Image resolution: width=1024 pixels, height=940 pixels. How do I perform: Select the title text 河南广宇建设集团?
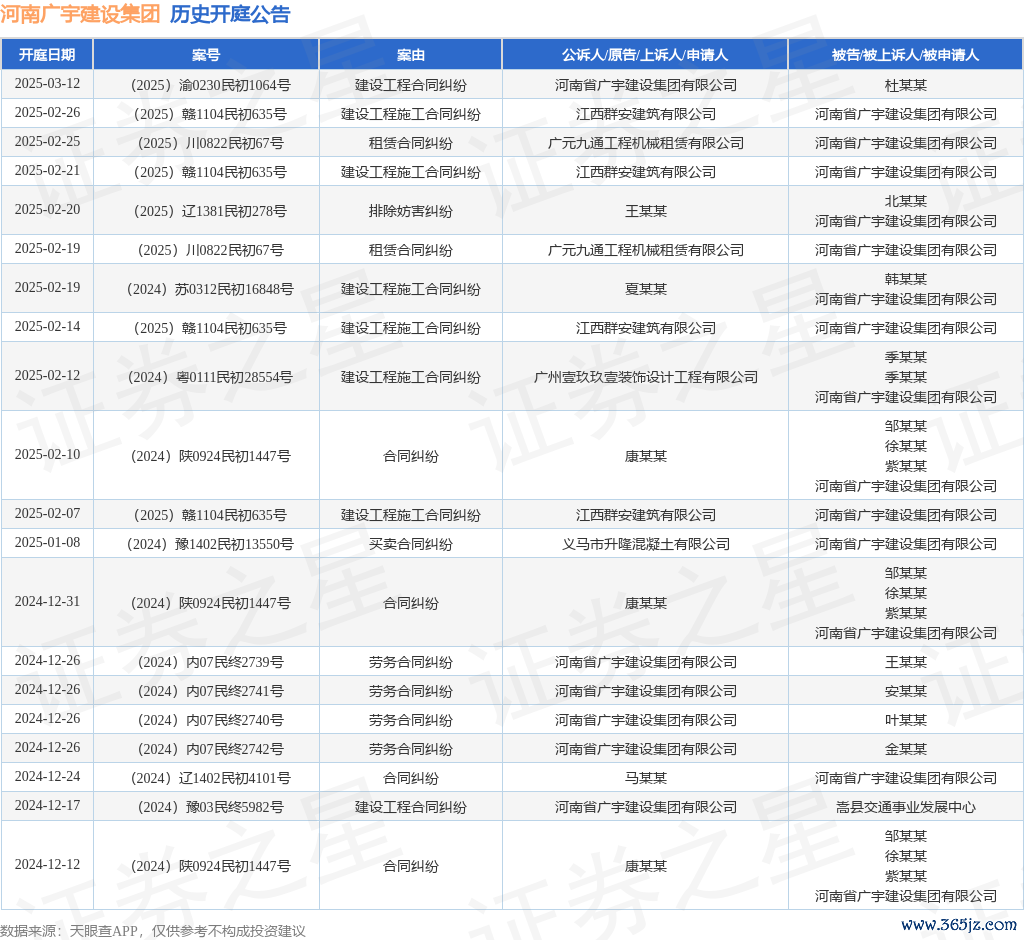(x=80, y=14)
